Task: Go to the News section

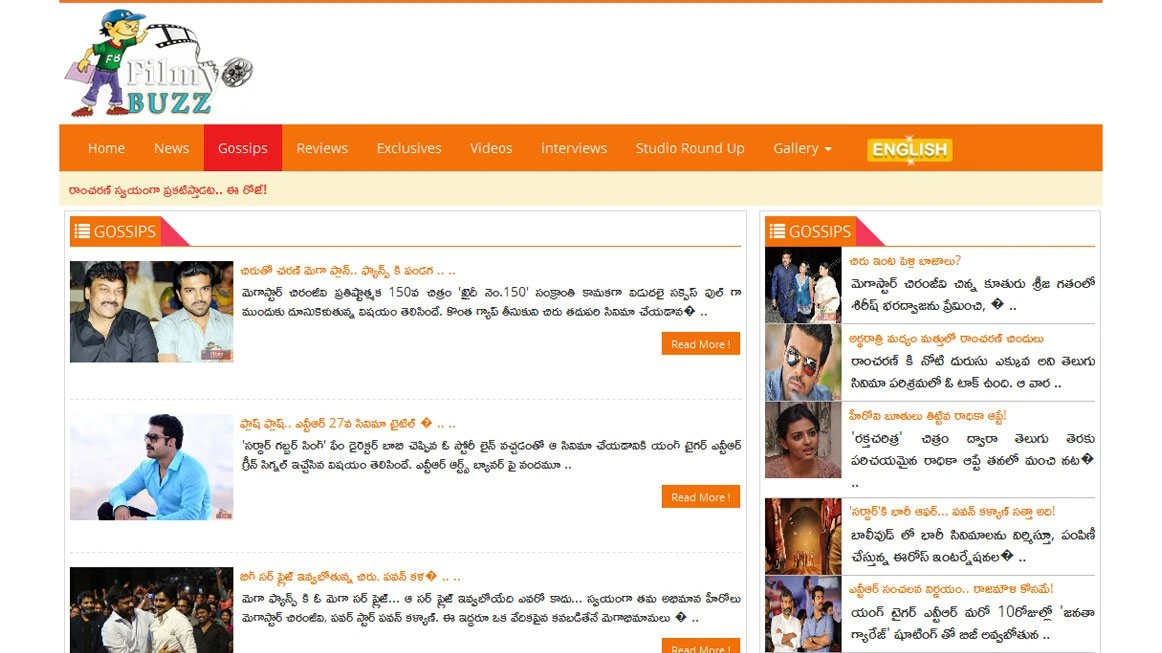Action: (171, 148)
